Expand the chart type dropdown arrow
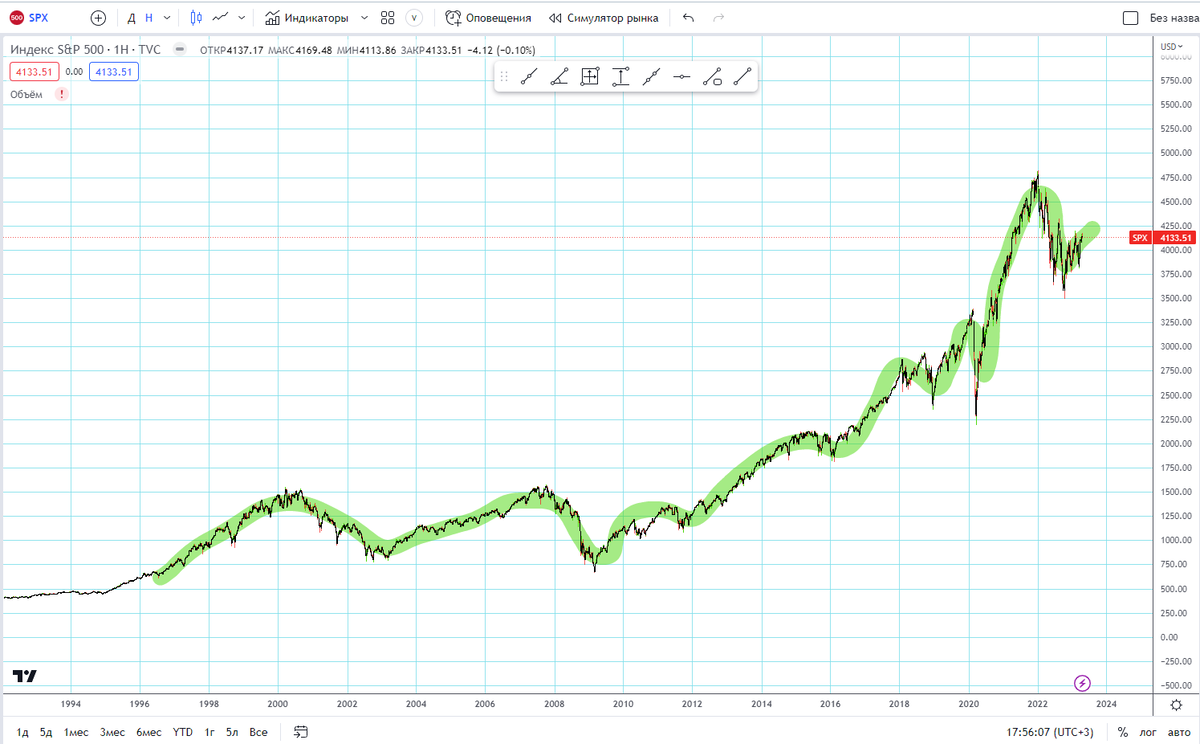 click(x=242, y=17)
